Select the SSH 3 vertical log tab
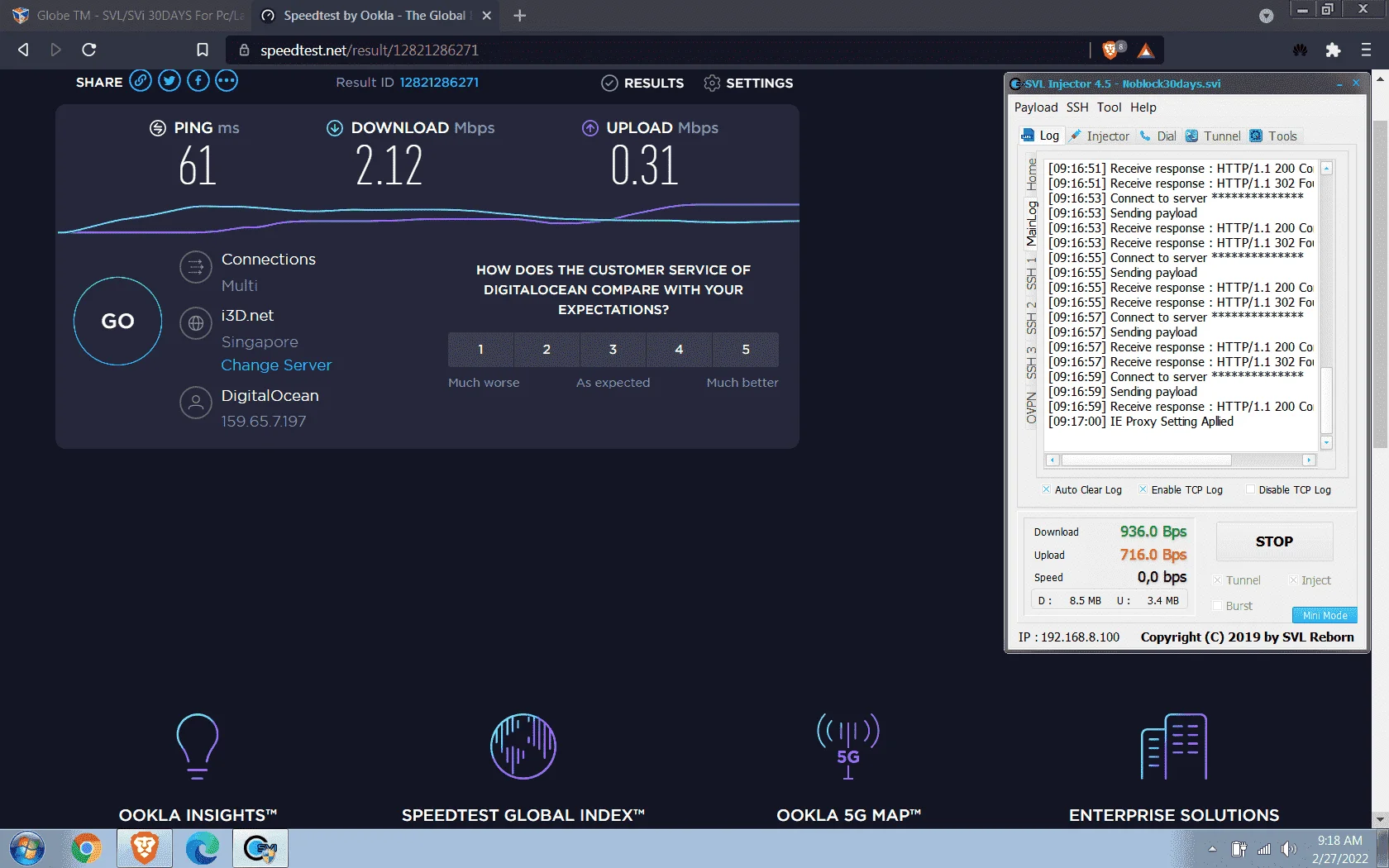The height and width of the screenshot is (868, 1389). pos(1032,362)
